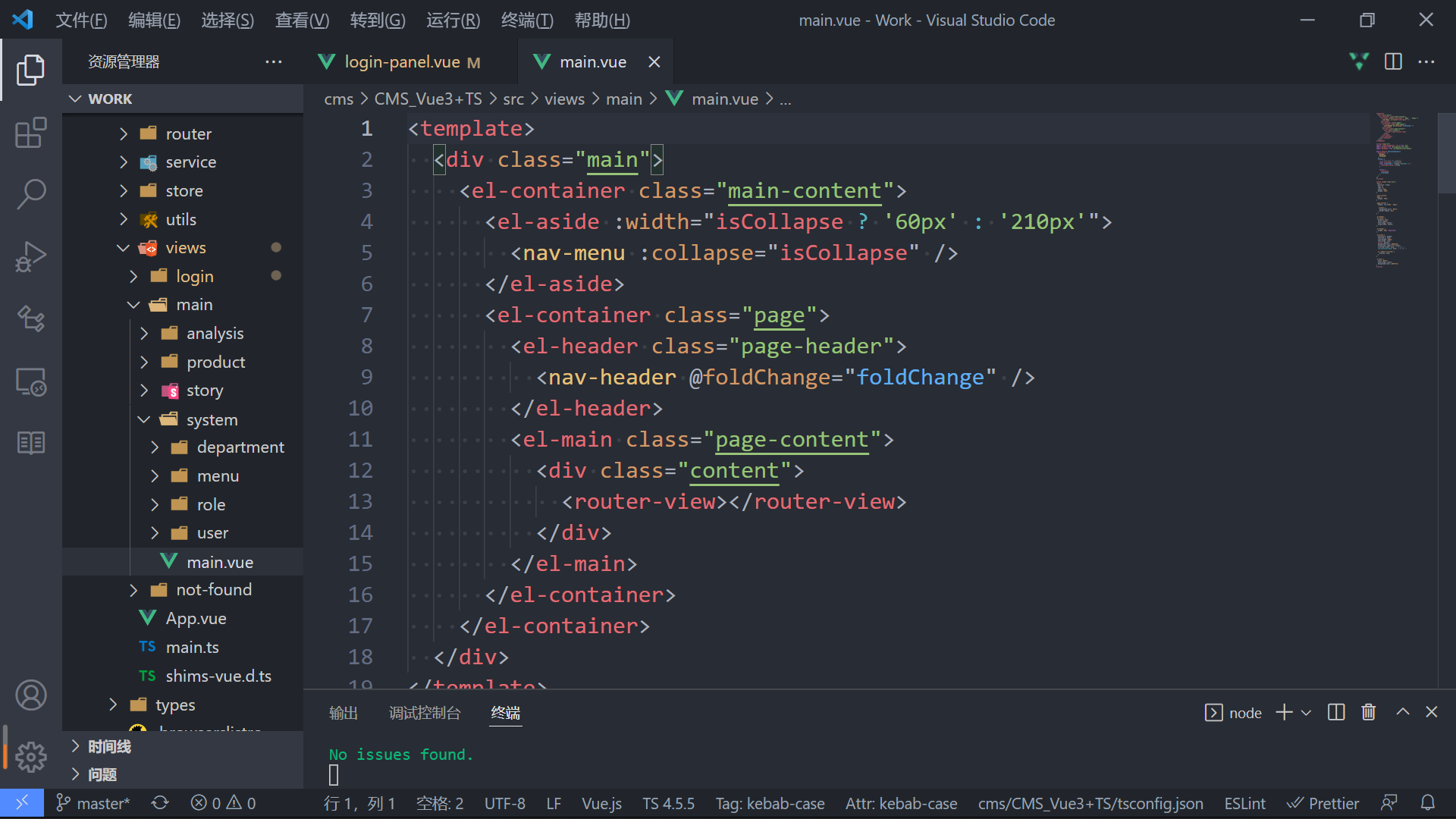The image size is (1456, 819).
Task: Click Prettier formatter status item
Action: [1323, 803]
